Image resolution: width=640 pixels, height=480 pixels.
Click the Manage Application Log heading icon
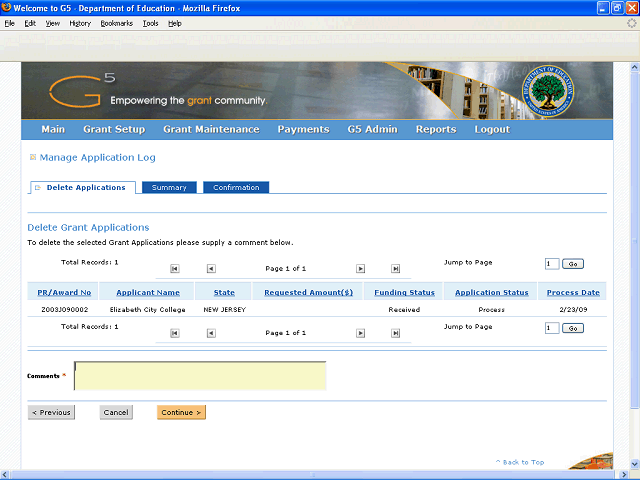click(33, 157)
